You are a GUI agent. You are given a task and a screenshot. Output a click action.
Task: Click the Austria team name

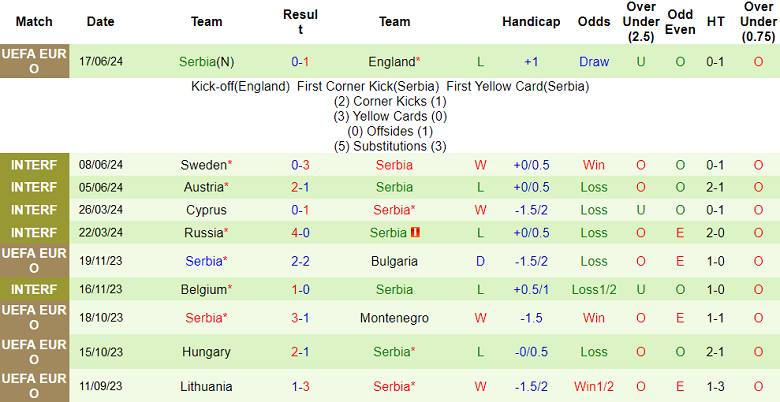pyautogui.click(x=204, y=187)
